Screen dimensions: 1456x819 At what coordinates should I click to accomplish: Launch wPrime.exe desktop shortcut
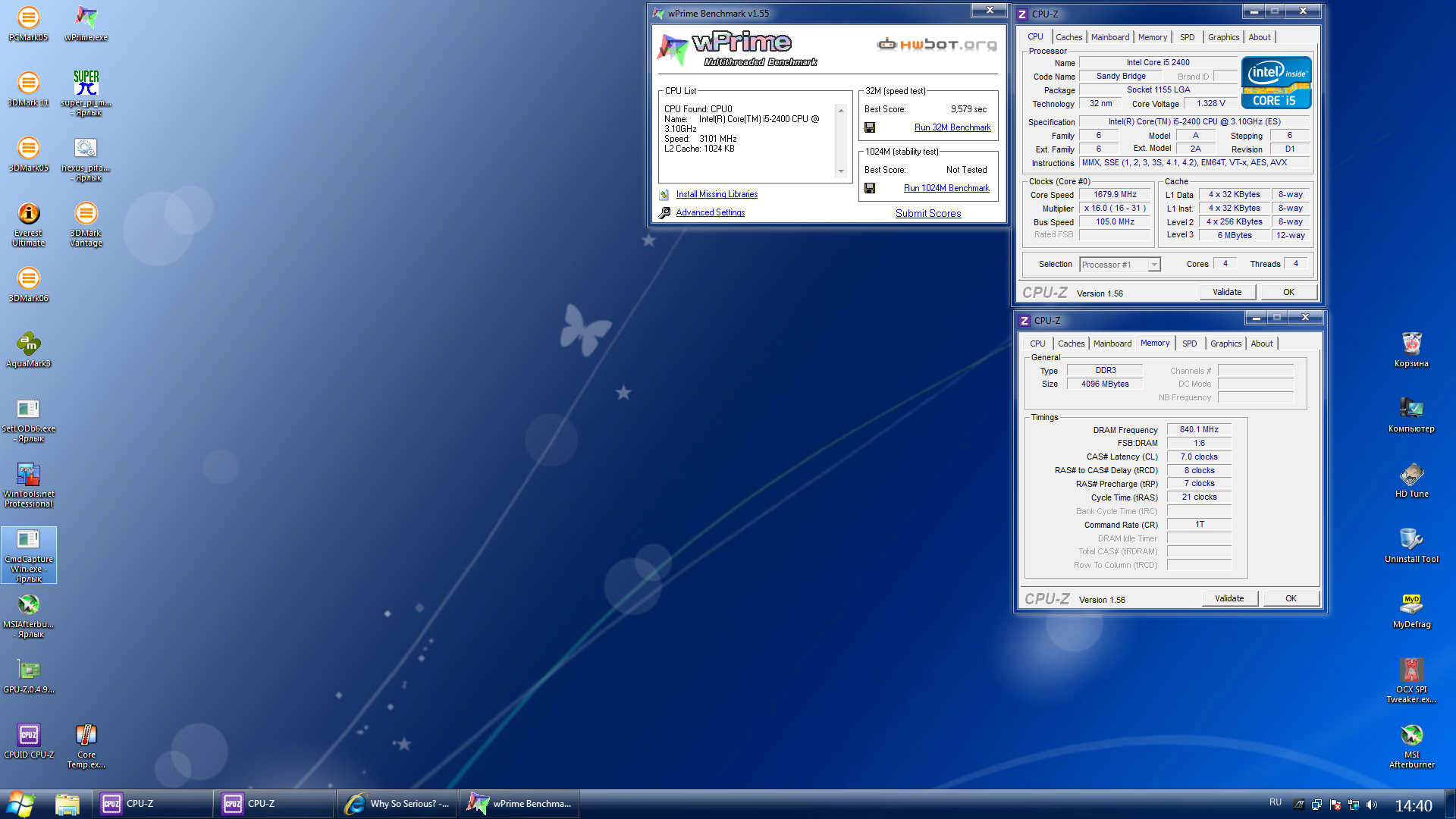pyautogui.click(x=86, y=23)
